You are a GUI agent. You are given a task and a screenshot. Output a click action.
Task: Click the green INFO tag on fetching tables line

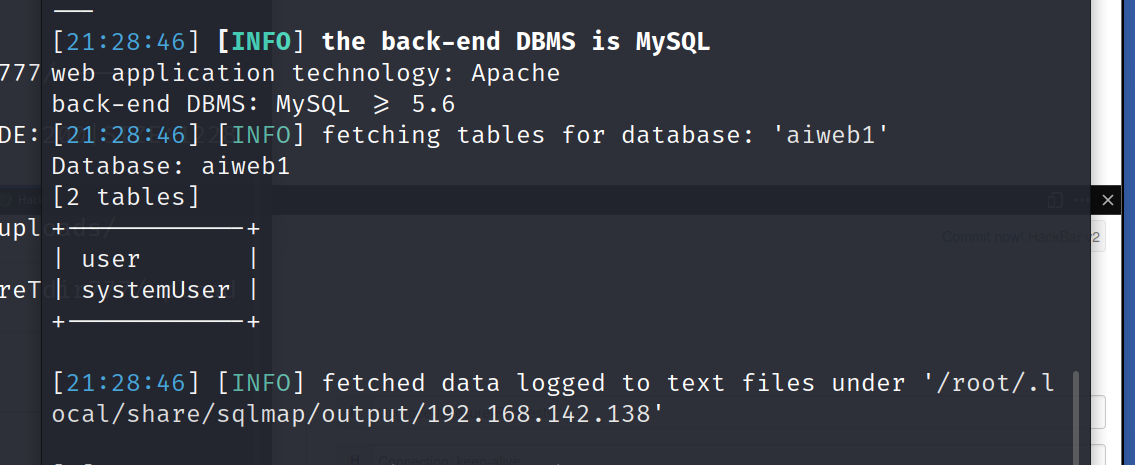[x=261, y=135]
